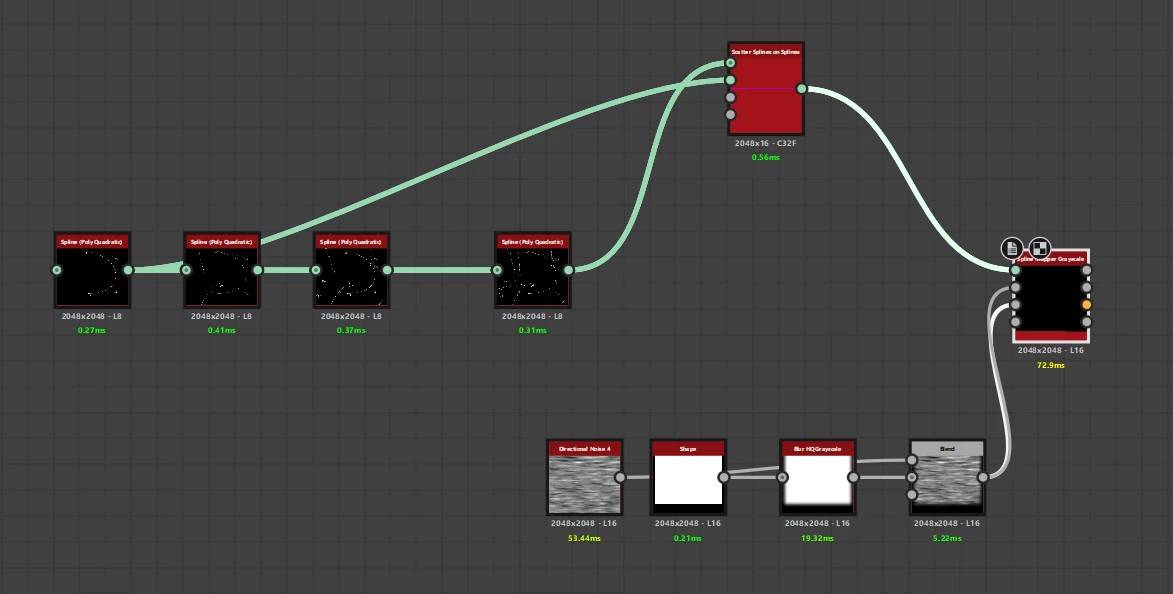Click the bottom output port of Spline Mapper Grayscale
This screenshot has height=594, width=1173.
coord(1087,322)
